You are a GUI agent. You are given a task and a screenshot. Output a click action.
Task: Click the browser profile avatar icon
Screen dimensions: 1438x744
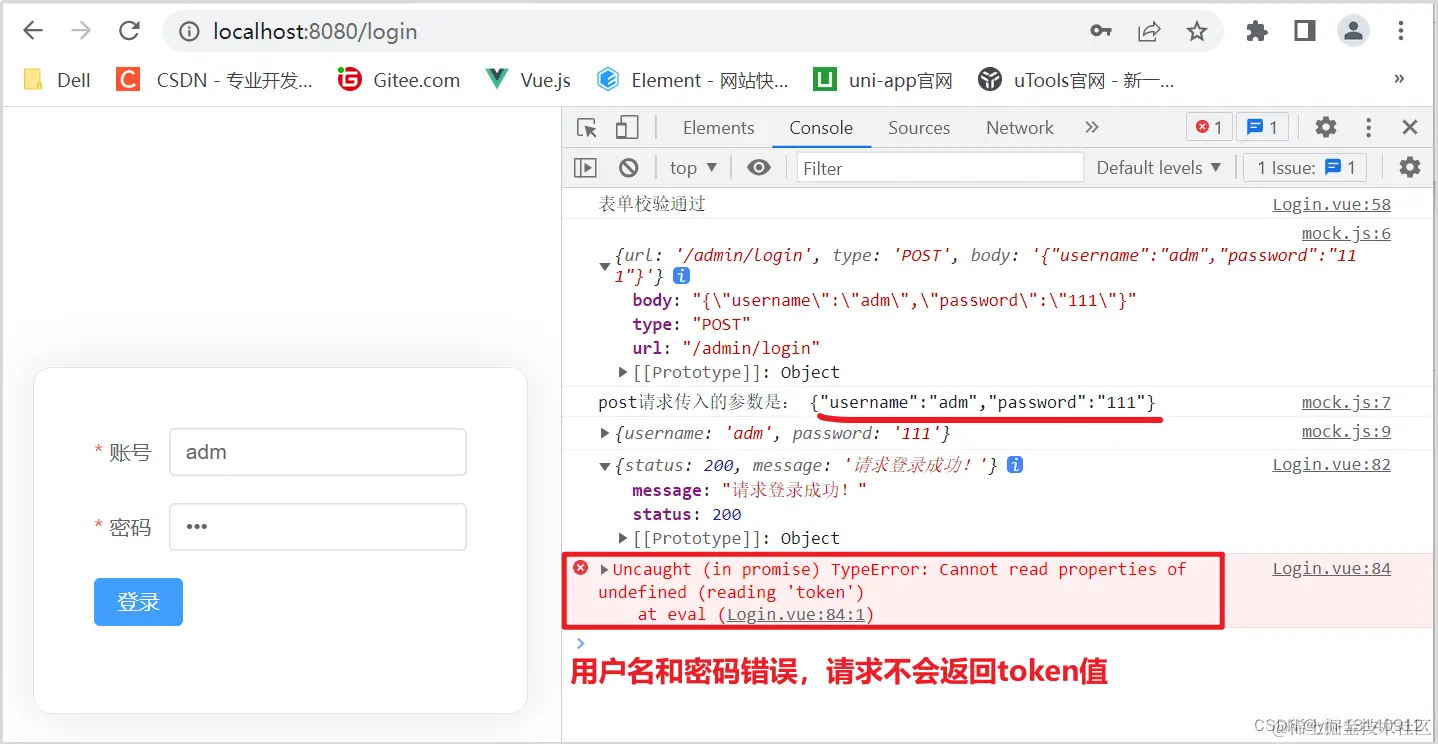[1353, 31]
